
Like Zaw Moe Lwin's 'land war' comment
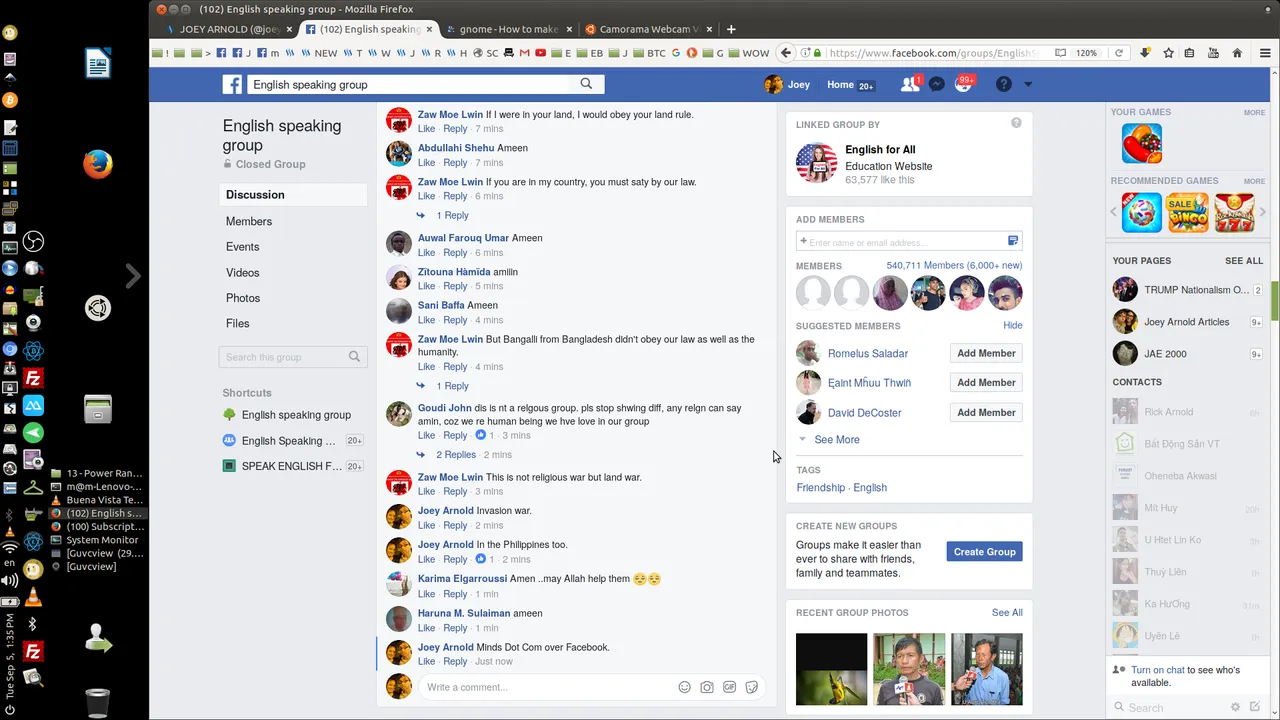[426, 491]
